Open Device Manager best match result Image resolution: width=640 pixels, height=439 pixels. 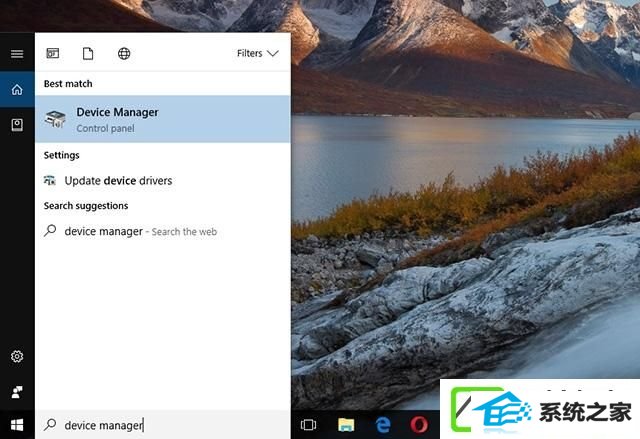pos(163,119)
